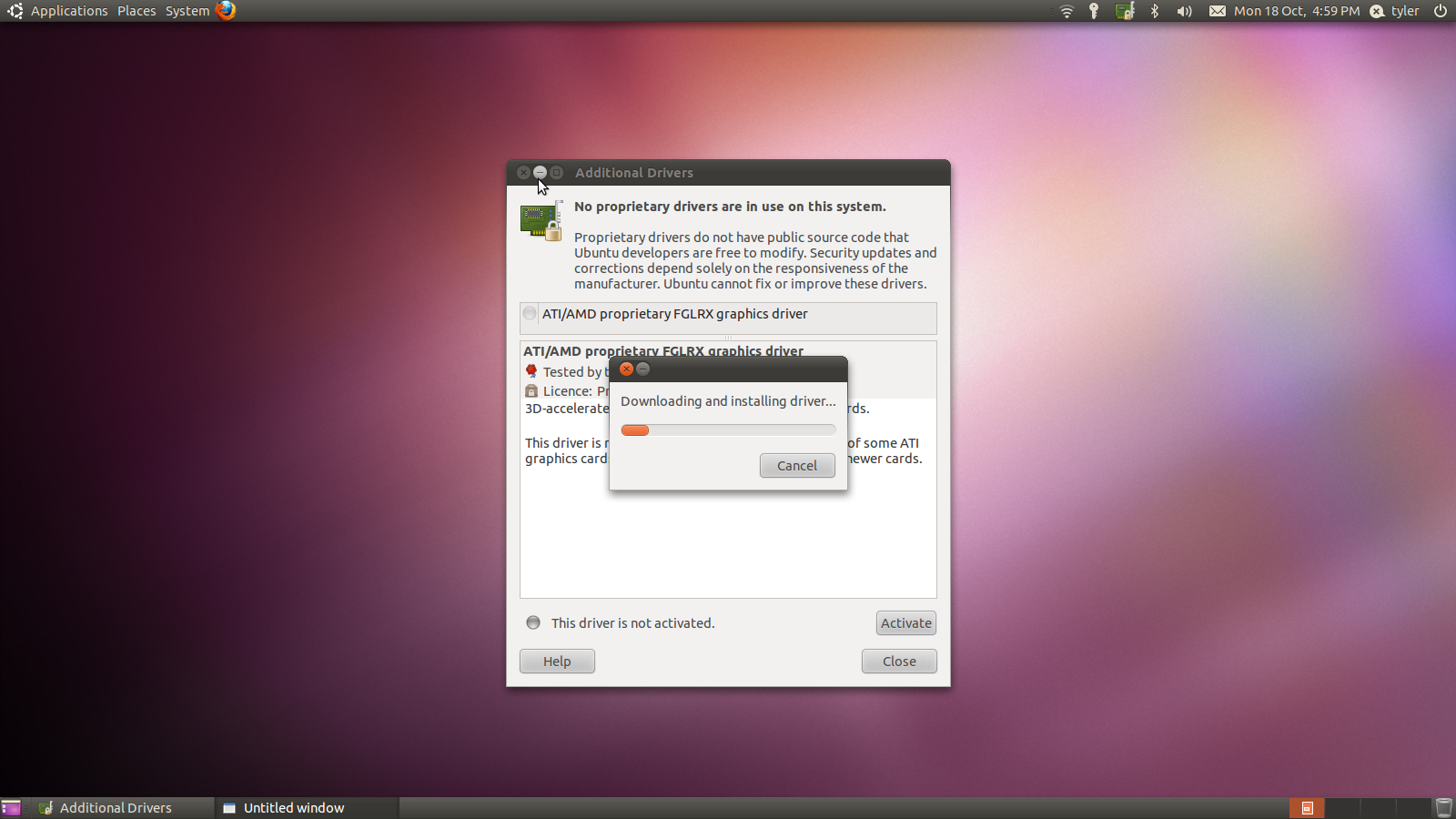1456x819 pixels.
Task: Click the driver installation progress bar
Action: 728,430
